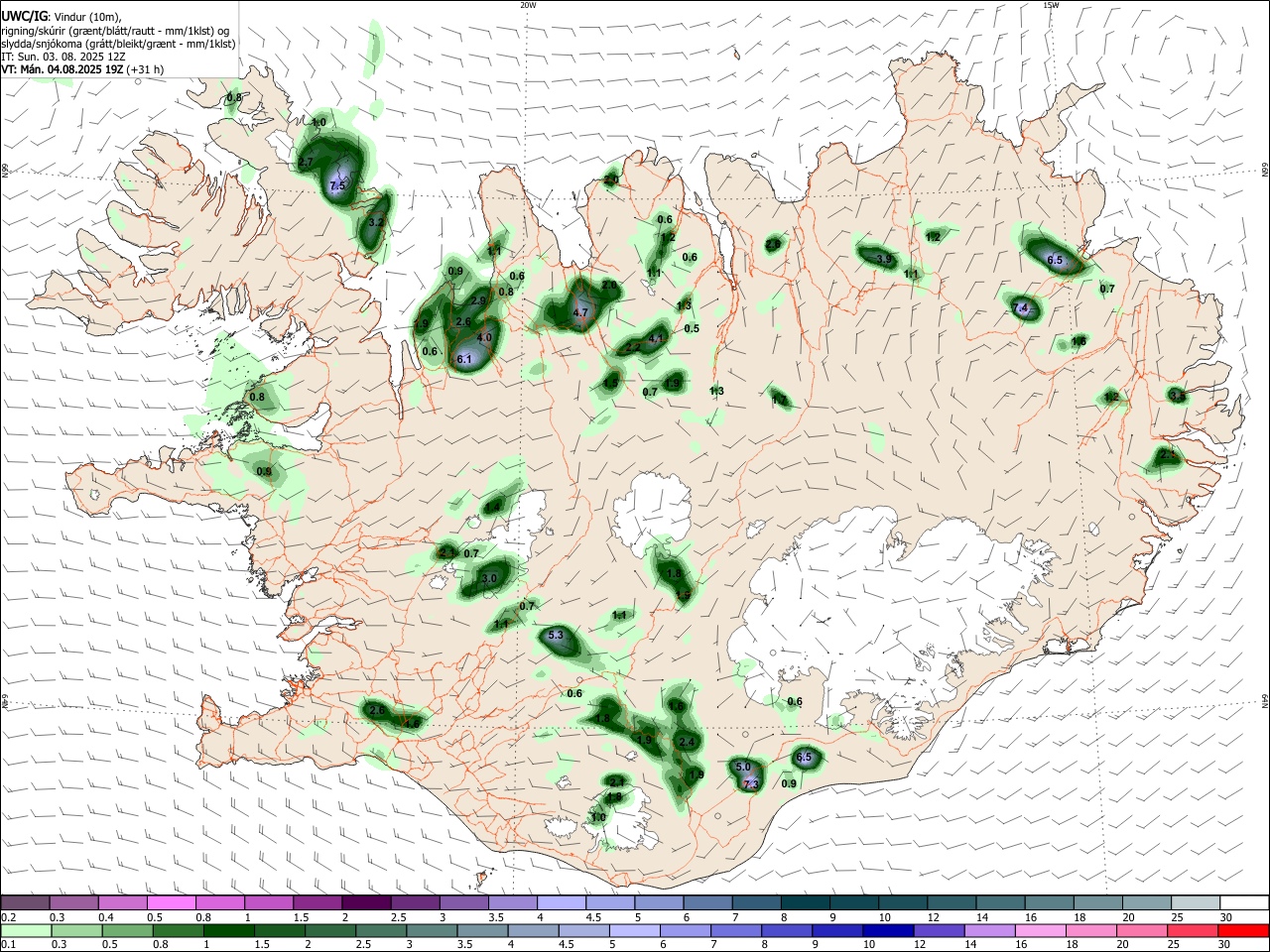Viewport: 1270px width, 952px height.
Task: Select the 6.1 precipitation value label
Action: point(464,359)
